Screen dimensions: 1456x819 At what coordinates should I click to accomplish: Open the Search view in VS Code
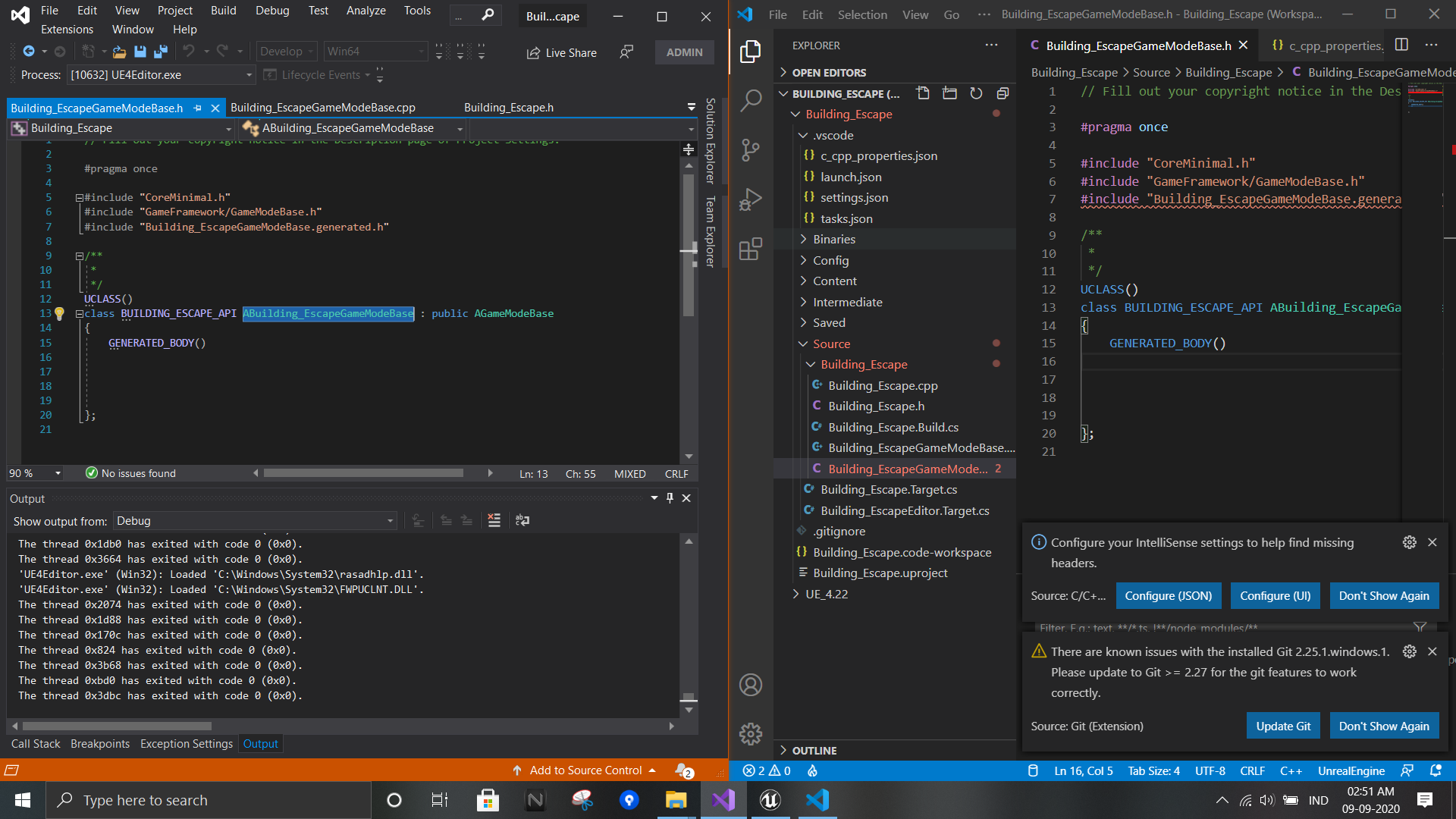750,99
